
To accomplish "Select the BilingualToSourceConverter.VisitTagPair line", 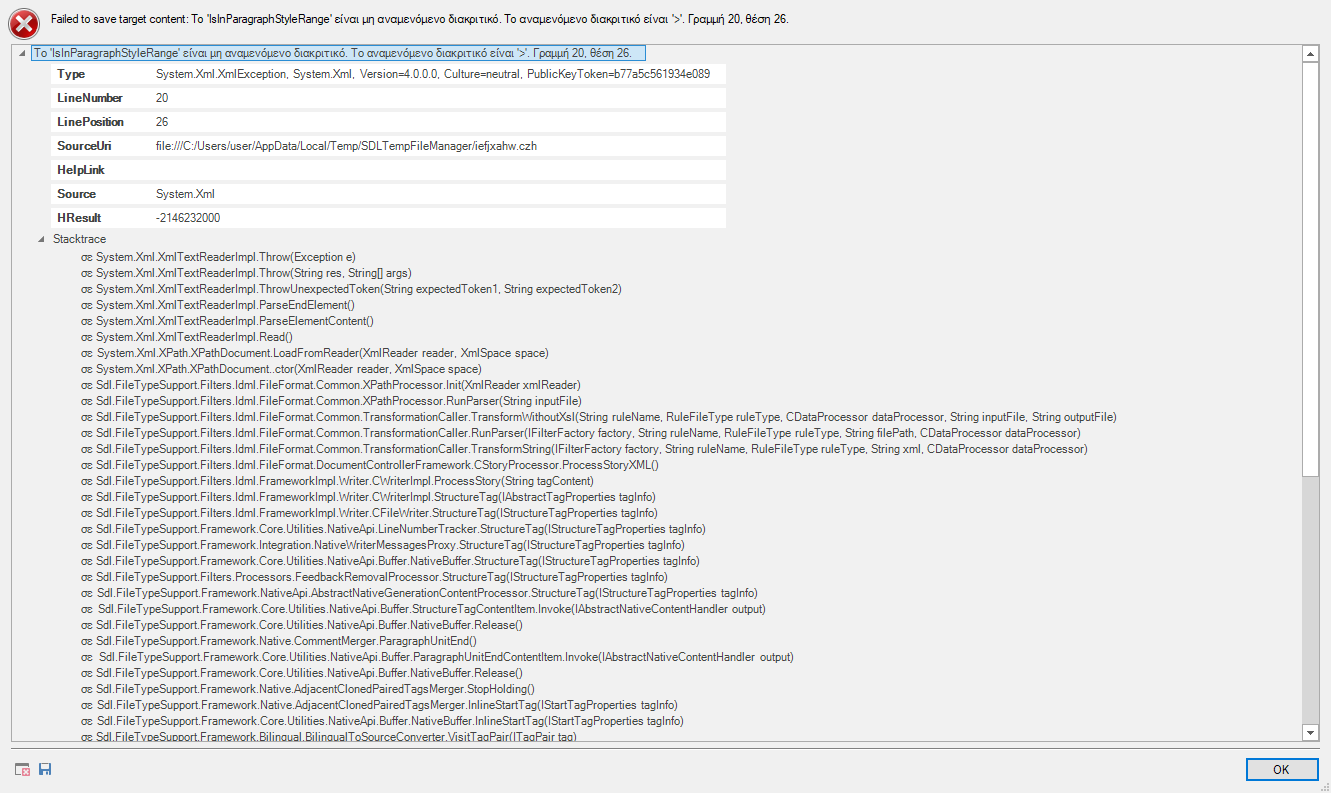I will coord(329,737).
